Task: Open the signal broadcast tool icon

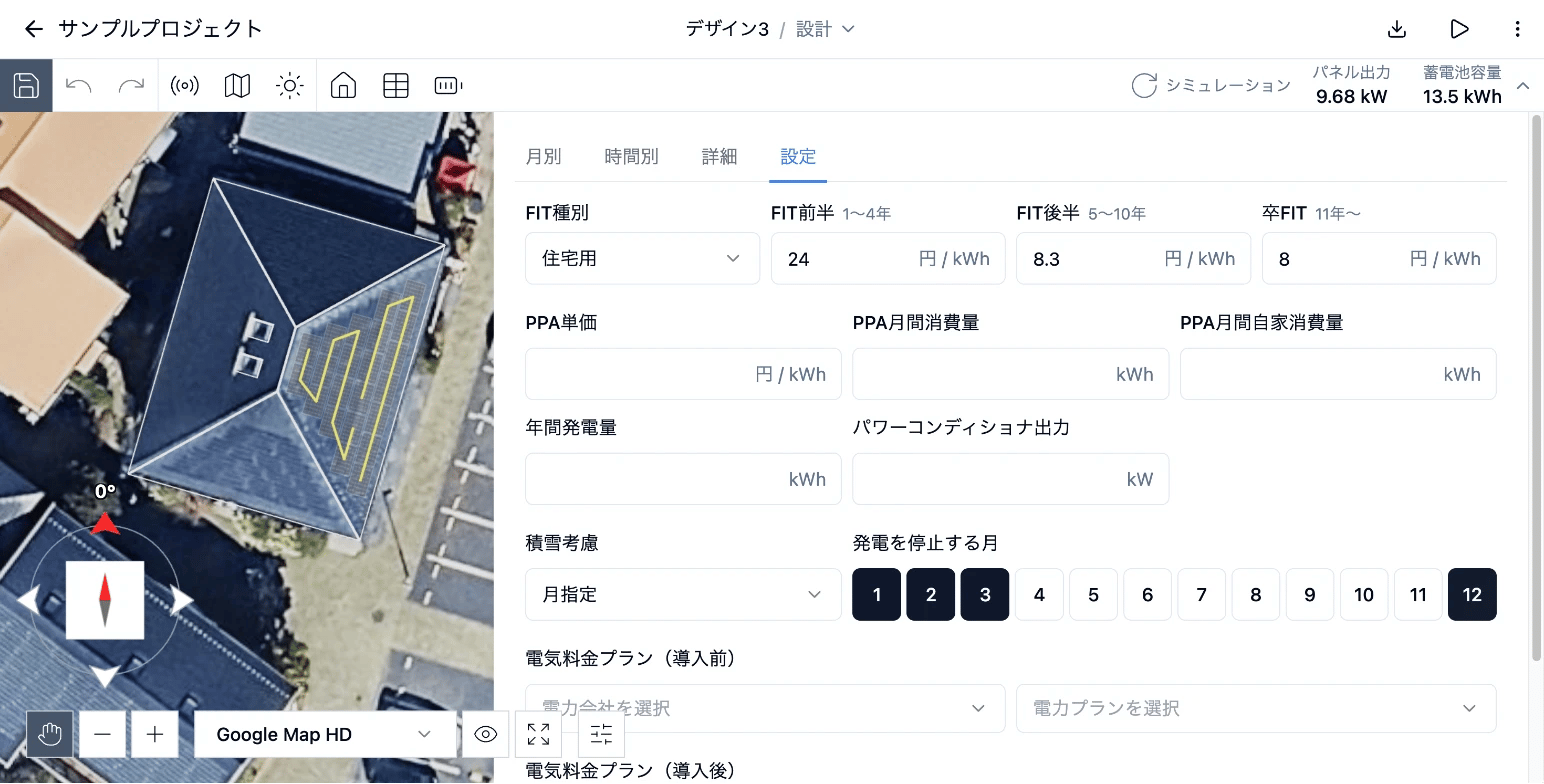Action: point(184,85)
